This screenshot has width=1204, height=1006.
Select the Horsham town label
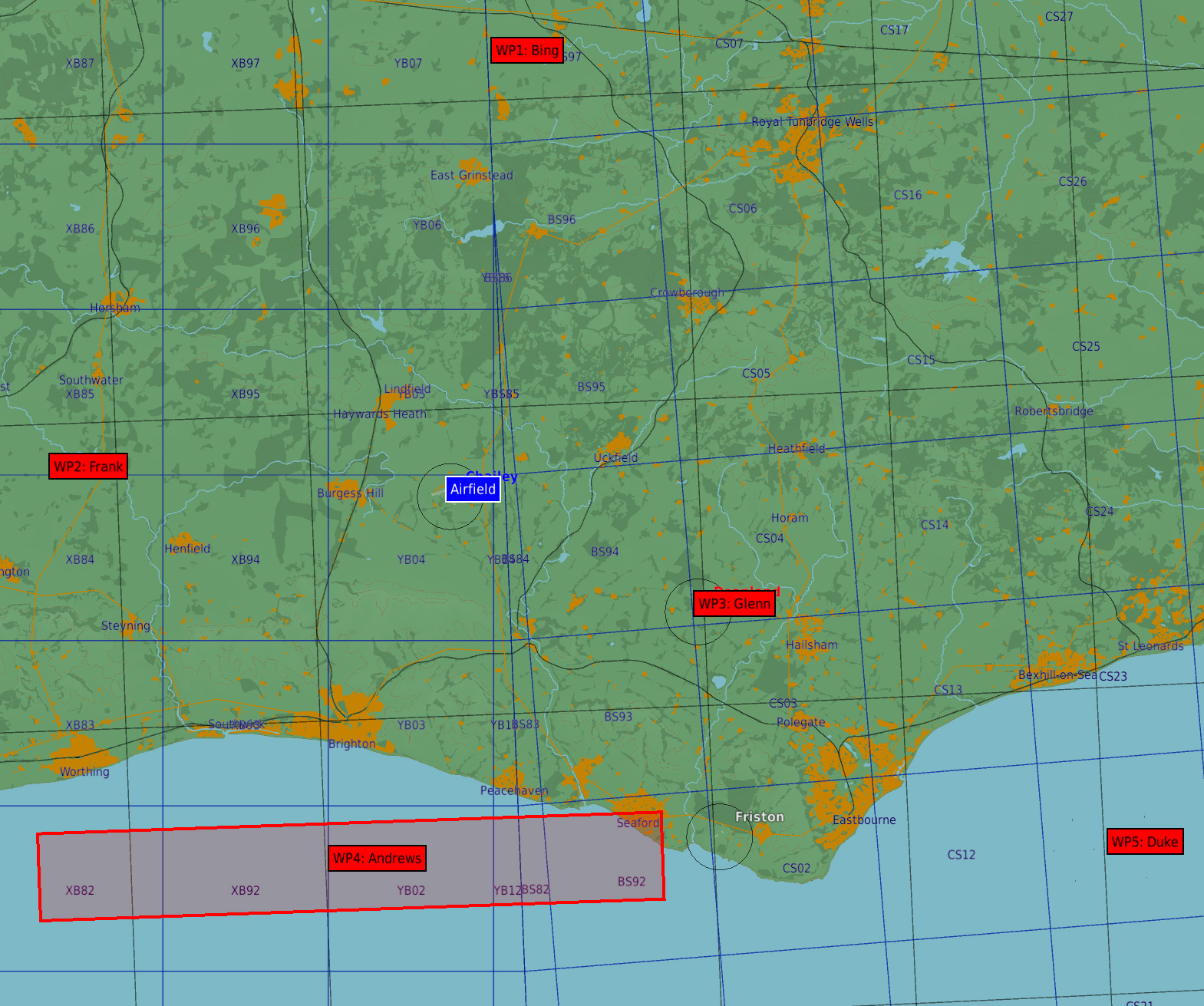coord(115,308)
